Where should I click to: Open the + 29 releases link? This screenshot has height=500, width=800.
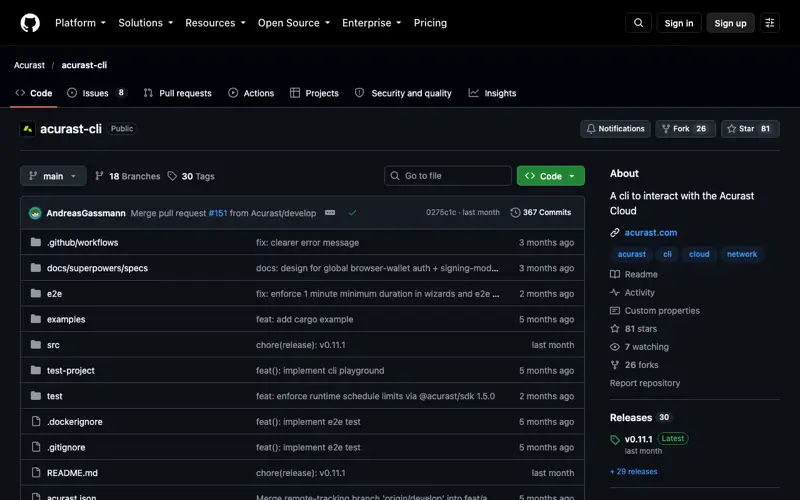[x=634, y=472]
